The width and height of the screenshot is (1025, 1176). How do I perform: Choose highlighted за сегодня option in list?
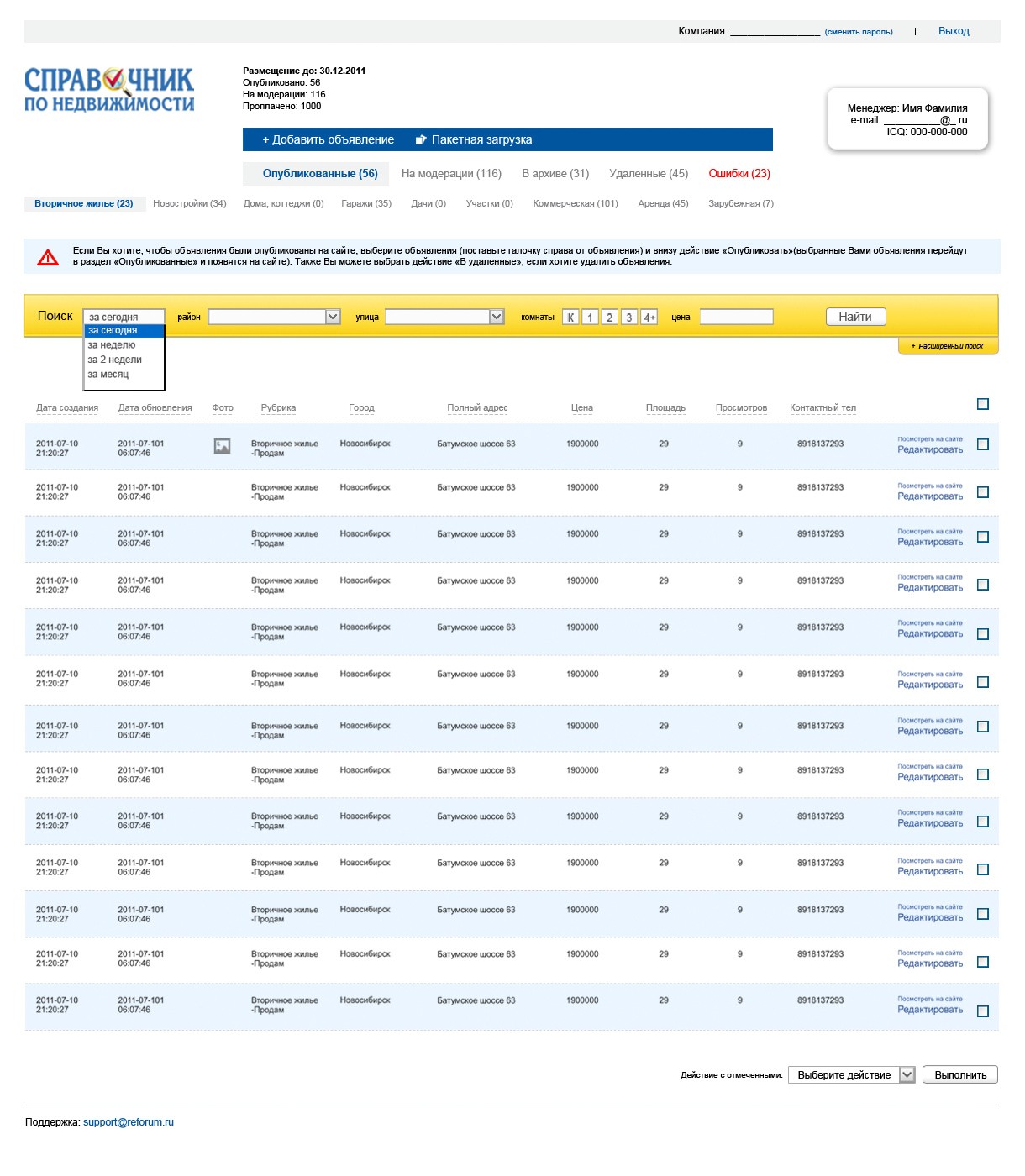tap(124, 331)
